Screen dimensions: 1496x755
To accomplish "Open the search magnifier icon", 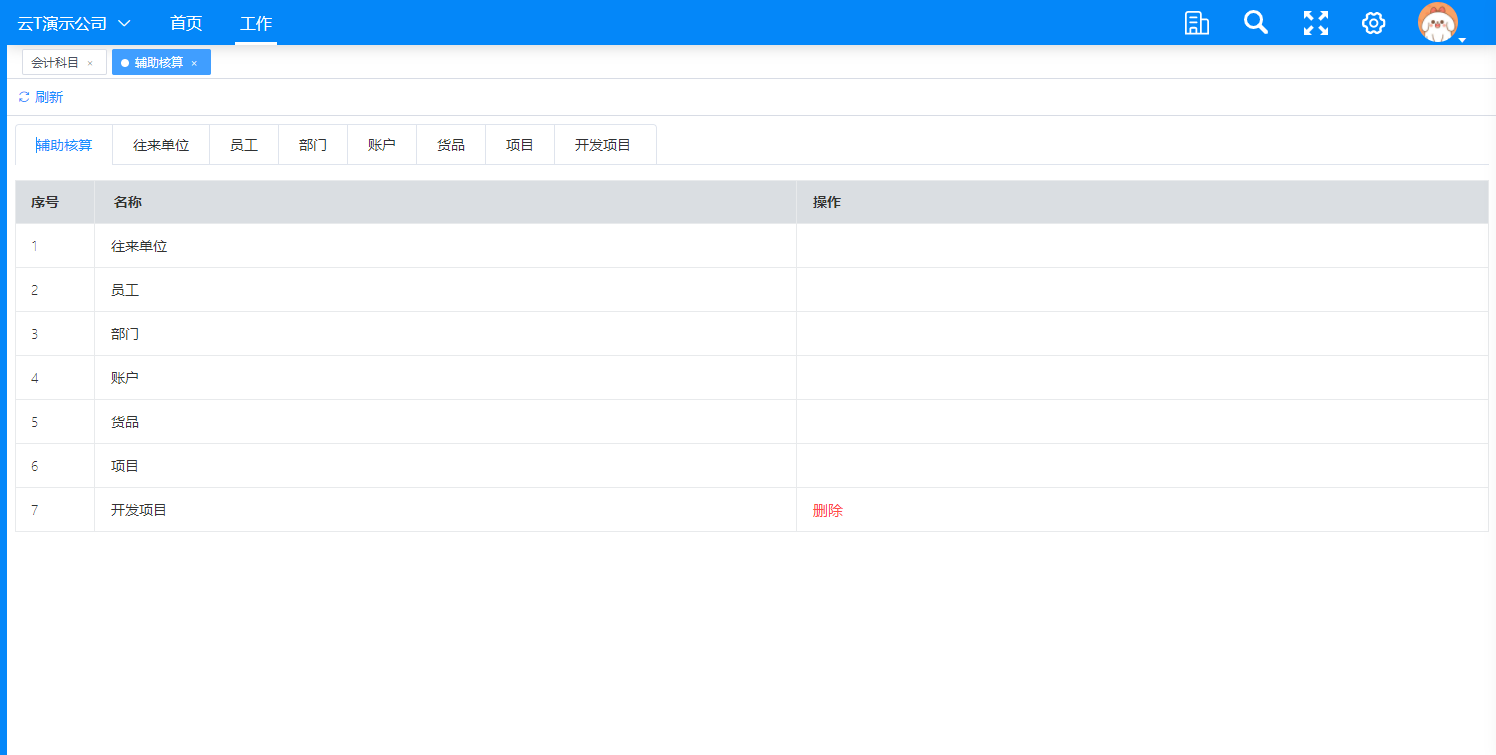I will (x=1256, y=23).
